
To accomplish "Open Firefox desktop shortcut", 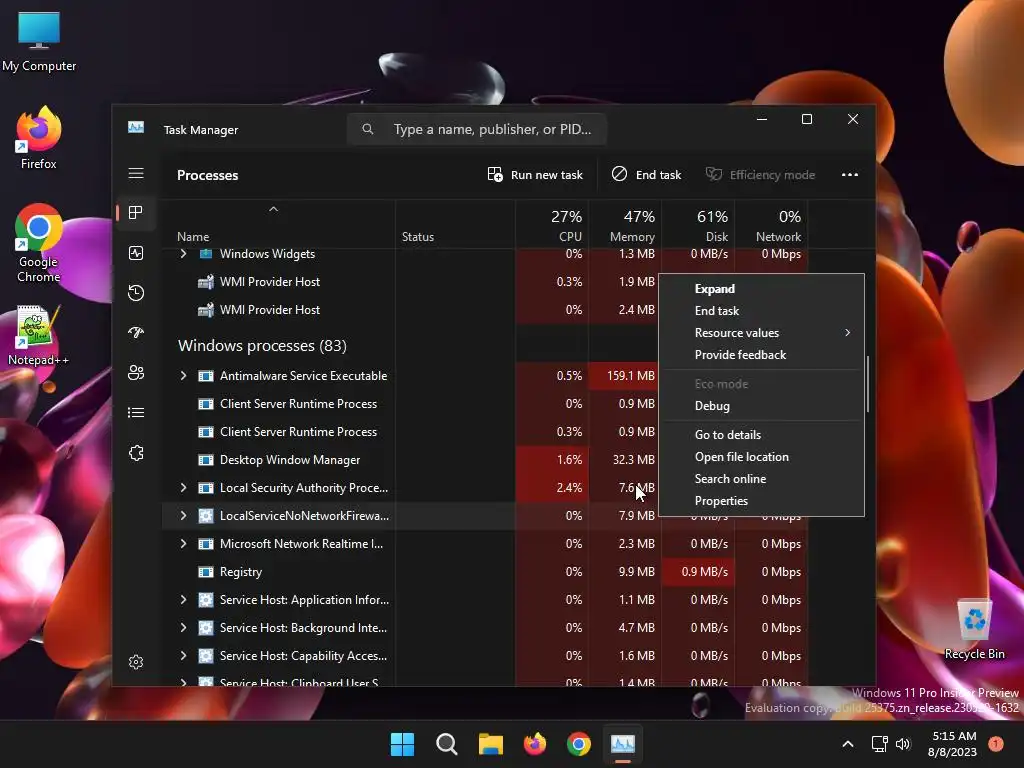I will pos(39,138).
